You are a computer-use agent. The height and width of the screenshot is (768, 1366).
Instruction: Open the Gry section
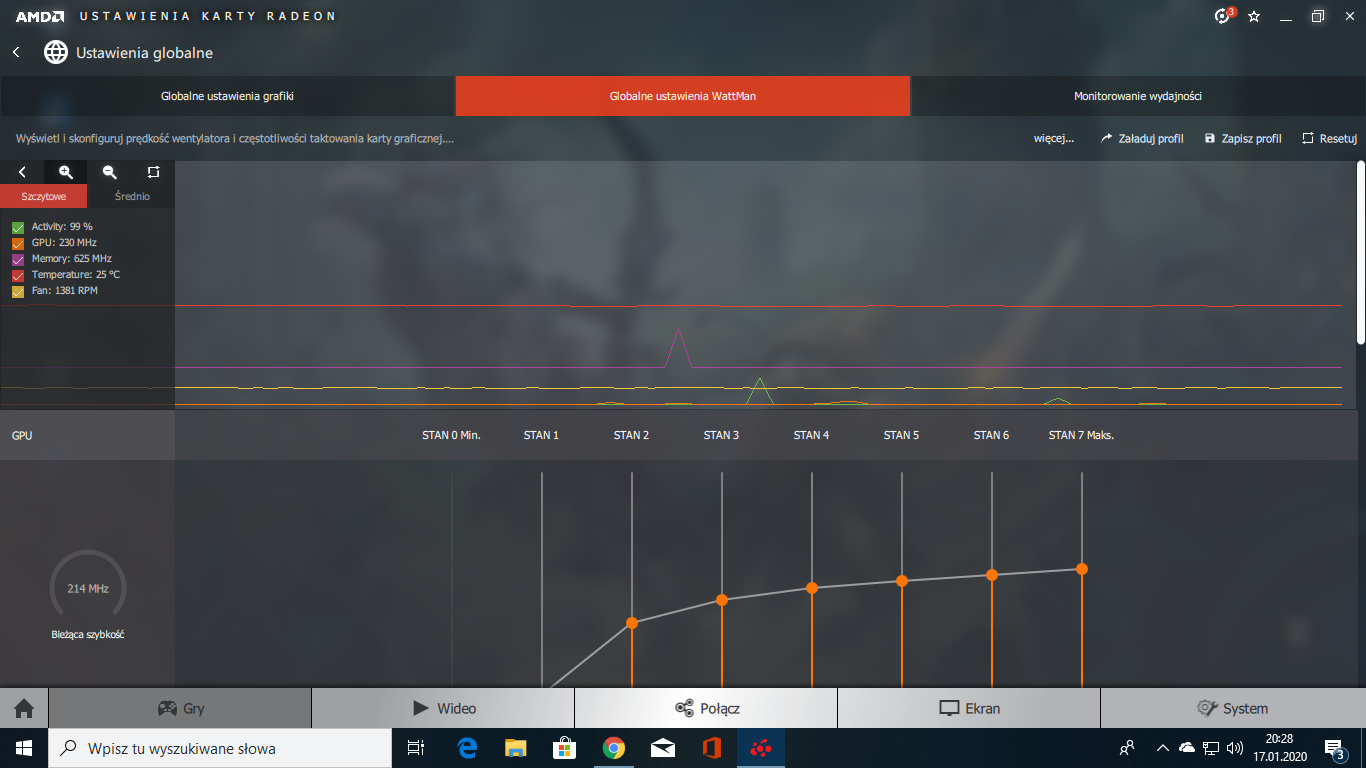[x=180, y=708]
